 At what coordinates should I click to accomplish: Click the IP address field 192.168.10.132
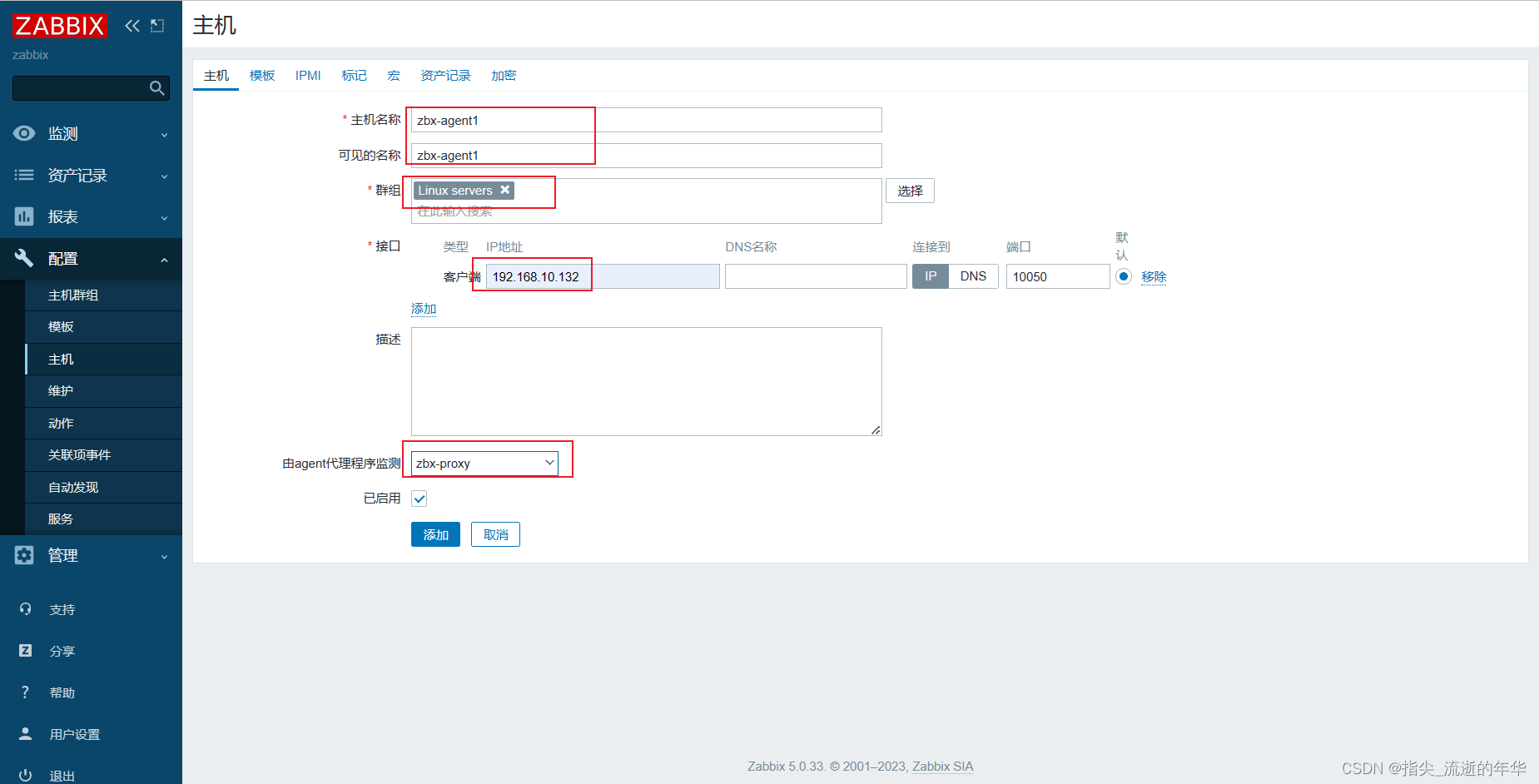[603, 276]
